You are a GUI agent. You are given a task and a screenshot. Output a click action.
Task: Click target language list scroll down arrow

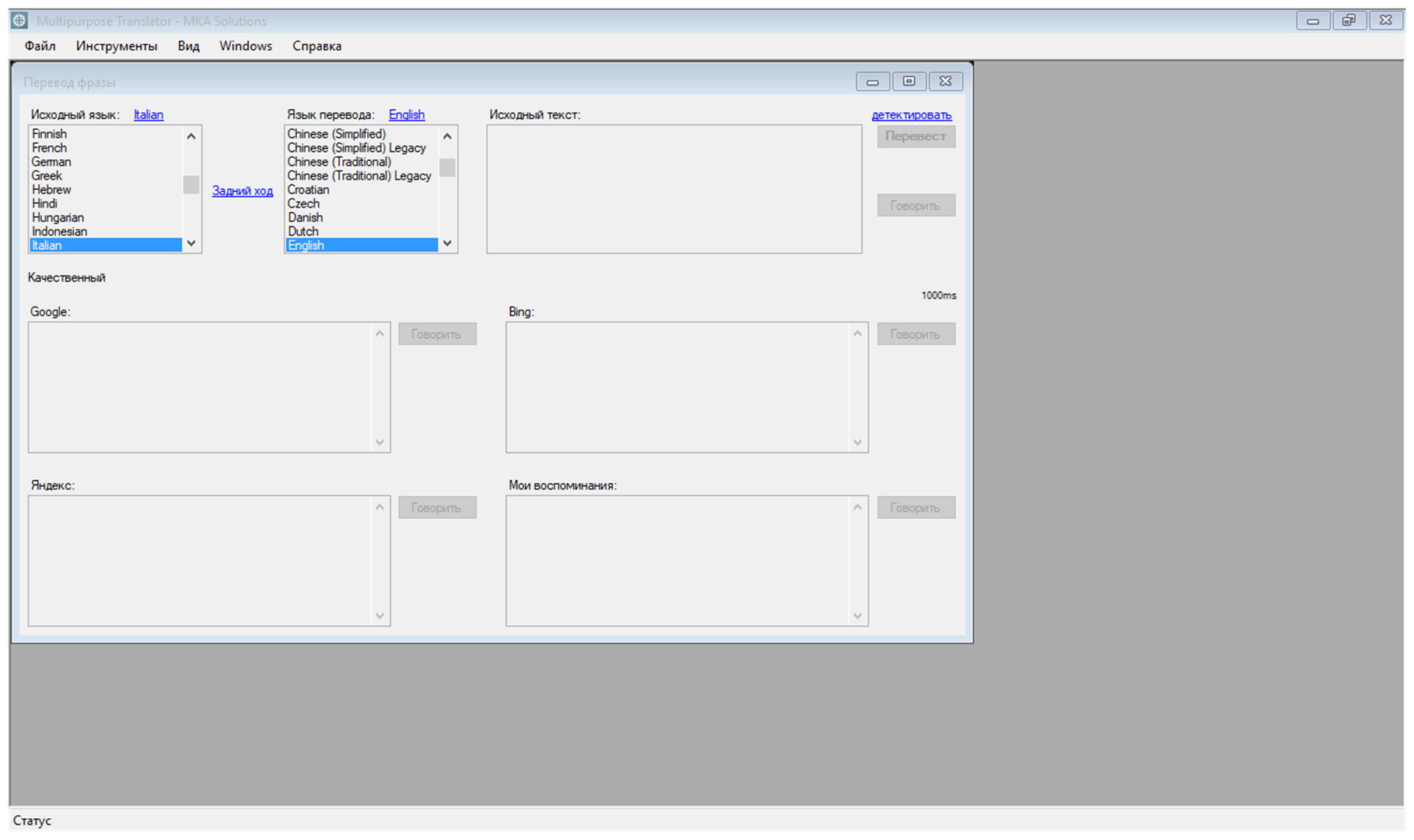(x=447, y=243)
